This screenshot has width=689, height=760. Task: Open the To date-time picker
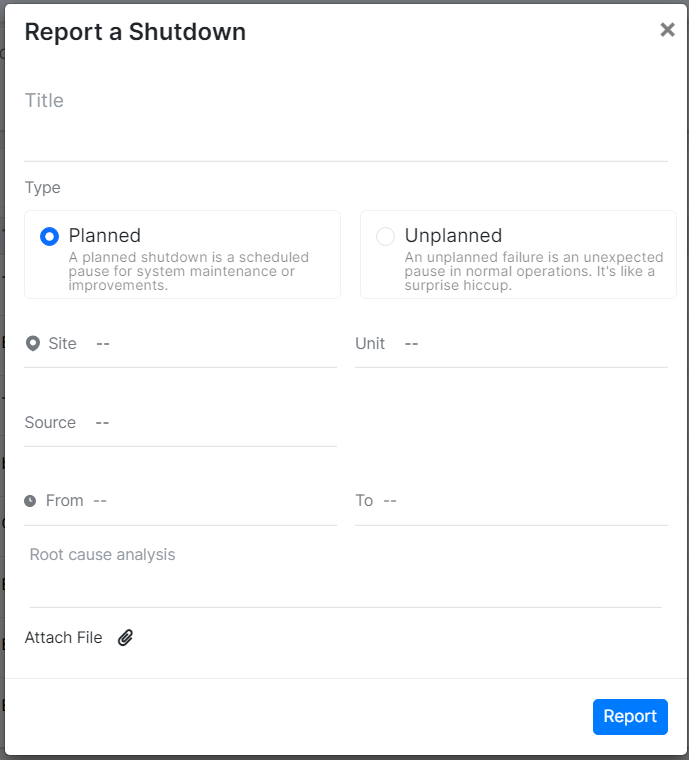point(511,501)
